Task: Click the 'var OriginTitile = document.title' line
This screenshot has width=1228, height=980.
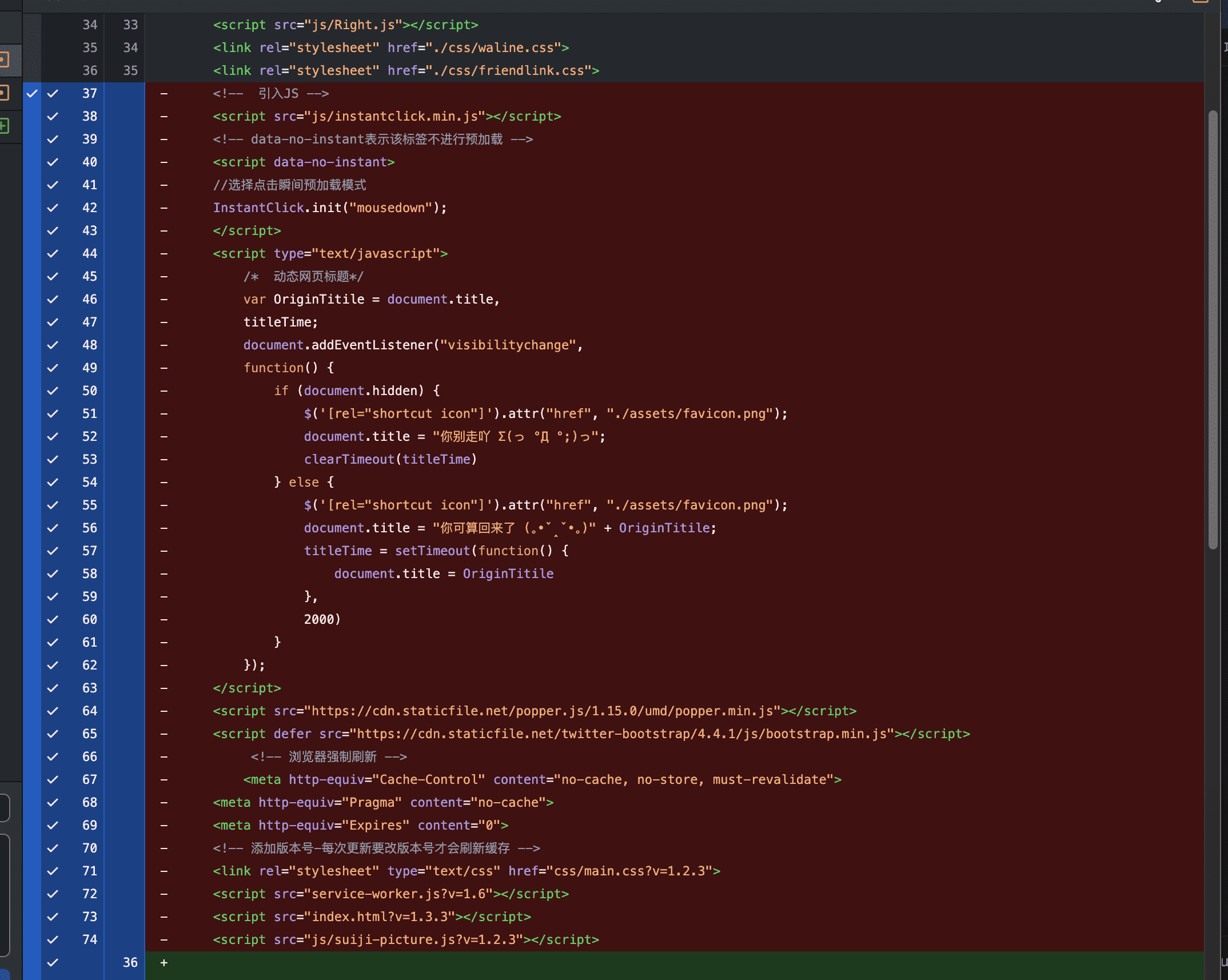Action: (372, 299)
